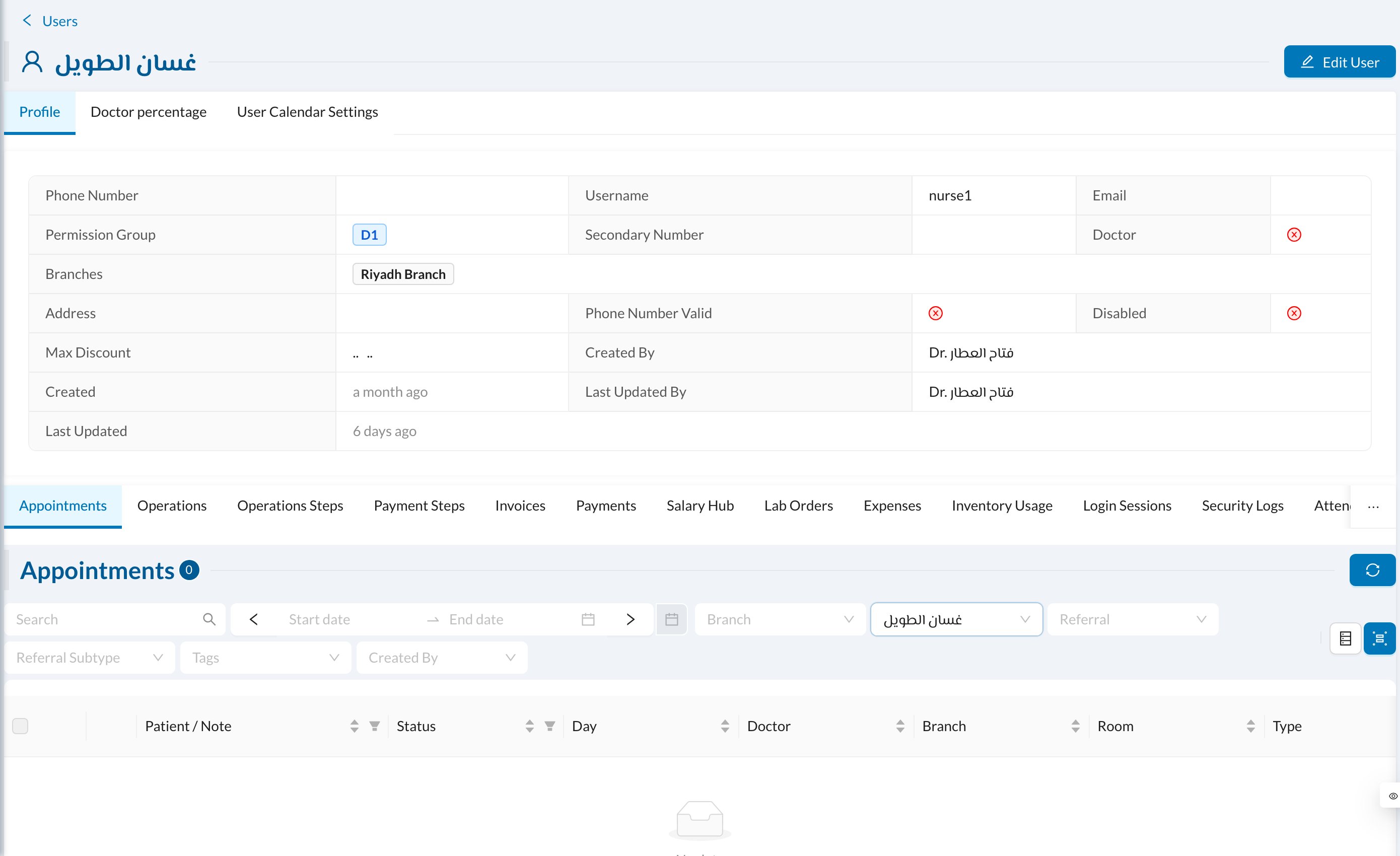Switch to Doctor percentage tab
This screenshot has width=1400, height=856.
pyautogui.click(x=148, y=112)
